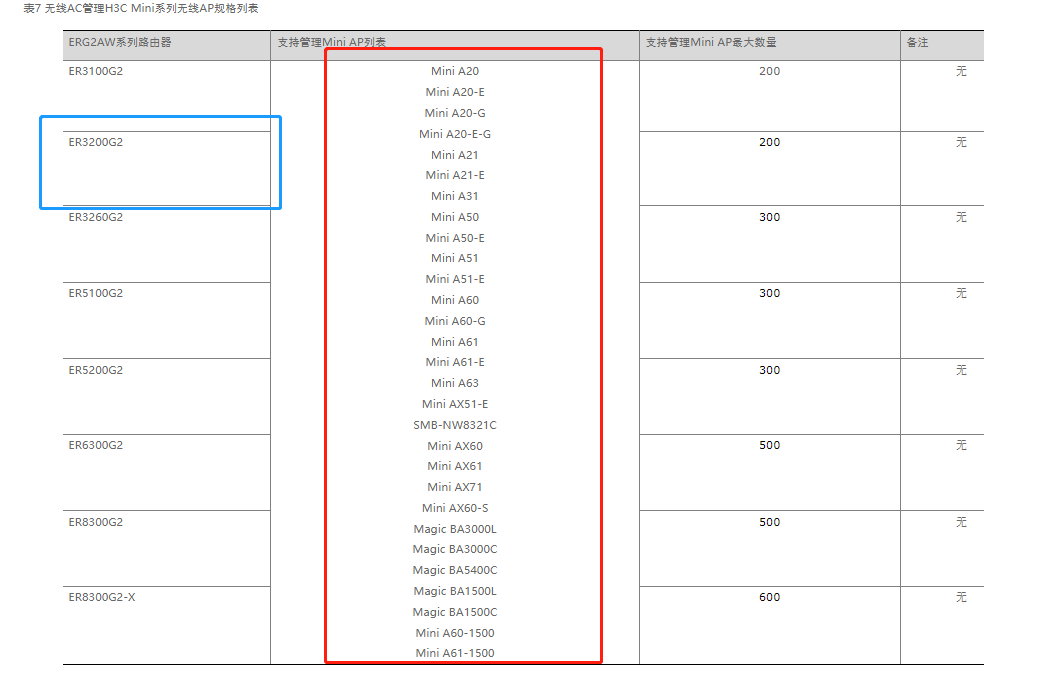Select the plain Mini A50 entry

click(455, 217)
